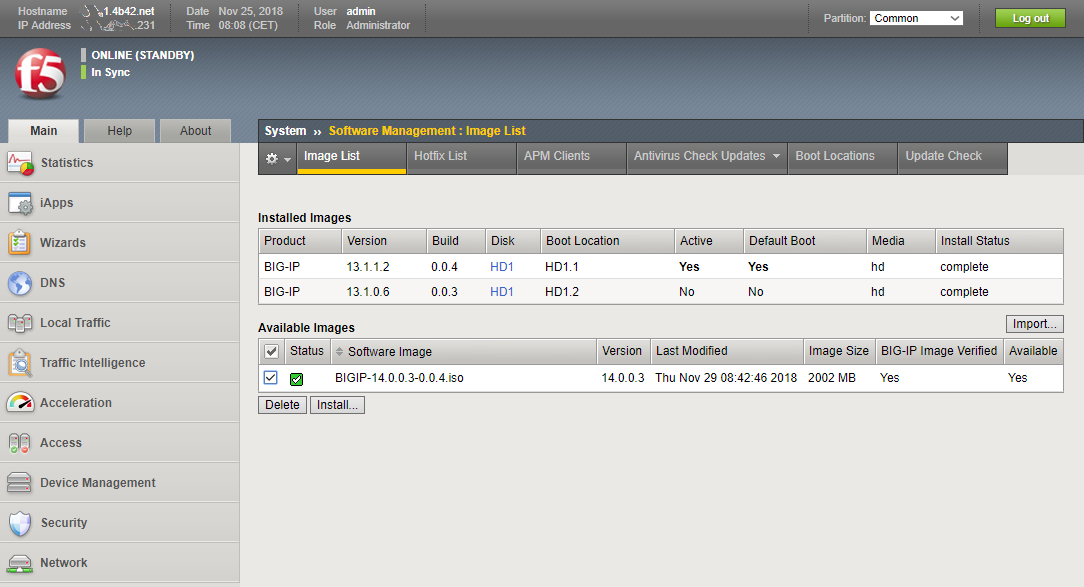Viewport: 1084px width, 587px height.
Task: Click the Local Traffic icon
Action: (20, 323)
